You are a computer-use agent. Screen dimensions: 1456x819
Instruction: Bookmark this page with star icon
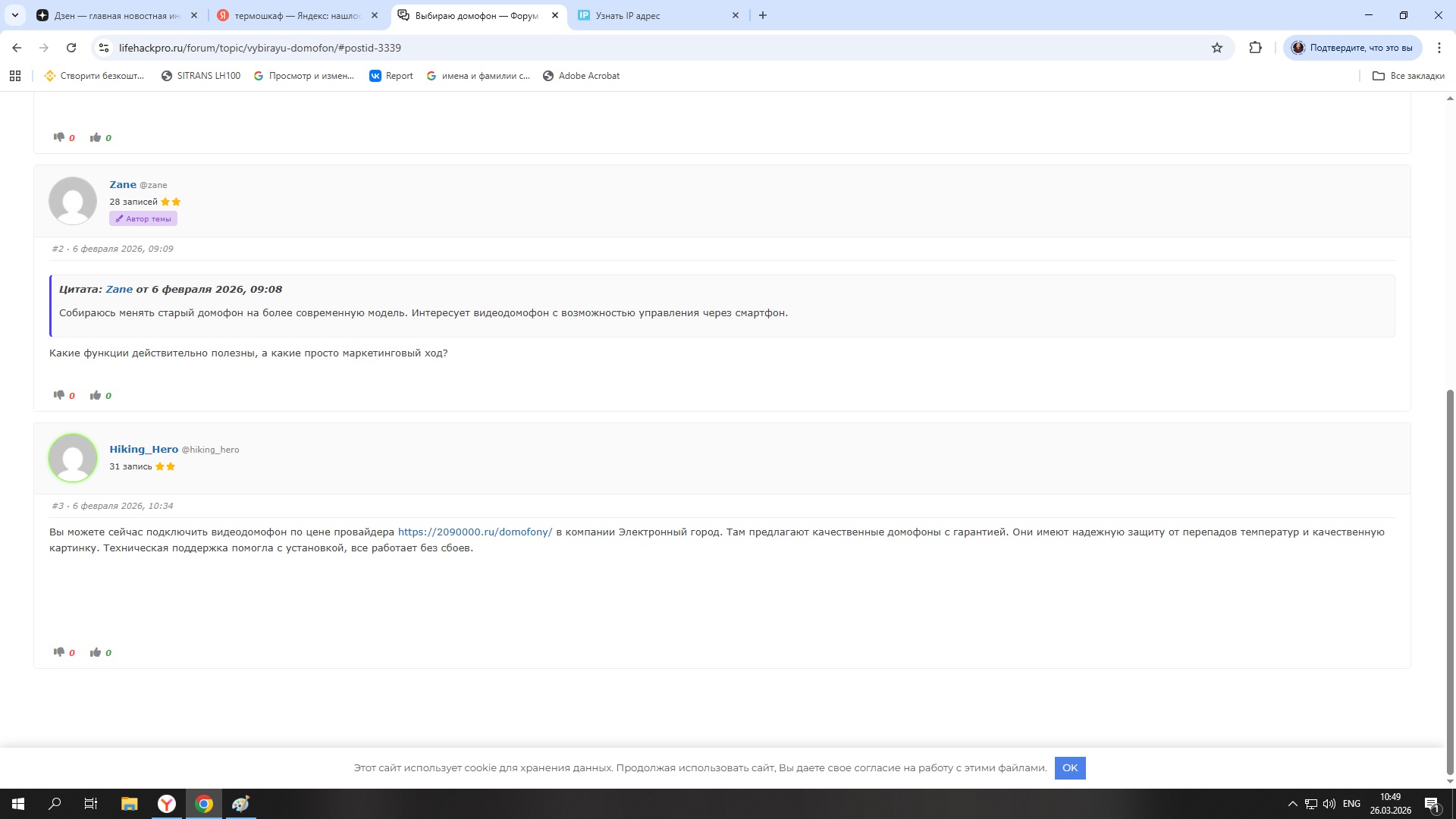click(1217, 48)
